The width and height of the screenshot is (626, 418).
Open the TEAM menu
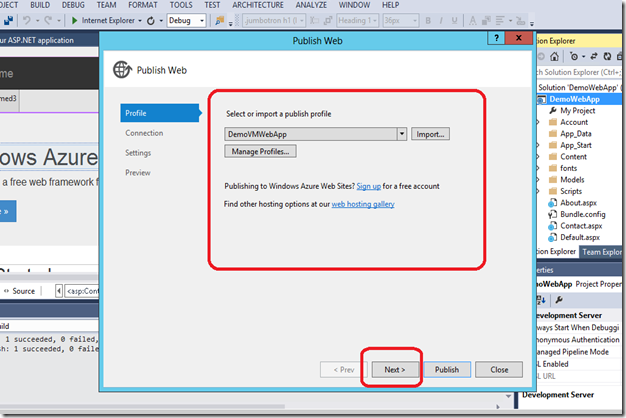pos(107,5)
